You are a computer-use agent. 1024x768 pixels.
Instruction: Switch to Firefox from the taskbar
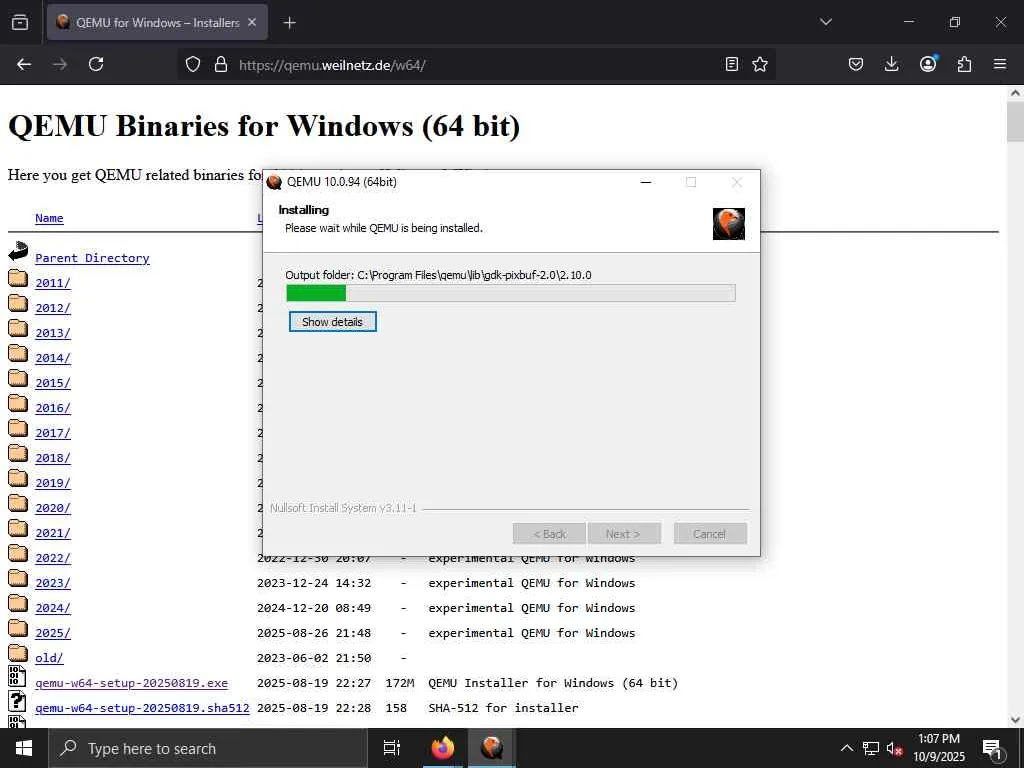coord(442,748)
